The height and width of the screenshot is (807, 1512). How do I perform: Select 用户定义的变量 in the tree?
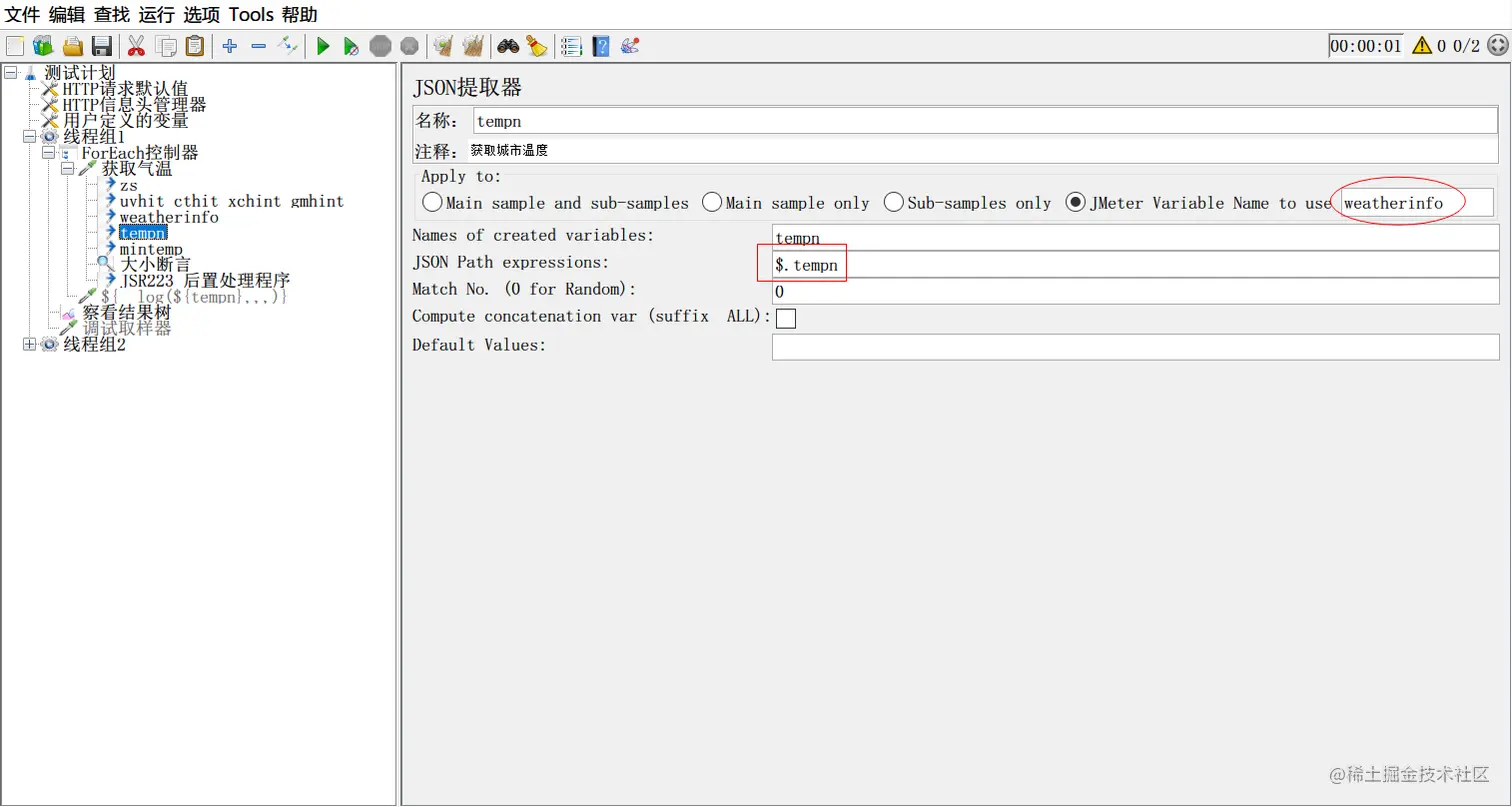pos(125,121)
